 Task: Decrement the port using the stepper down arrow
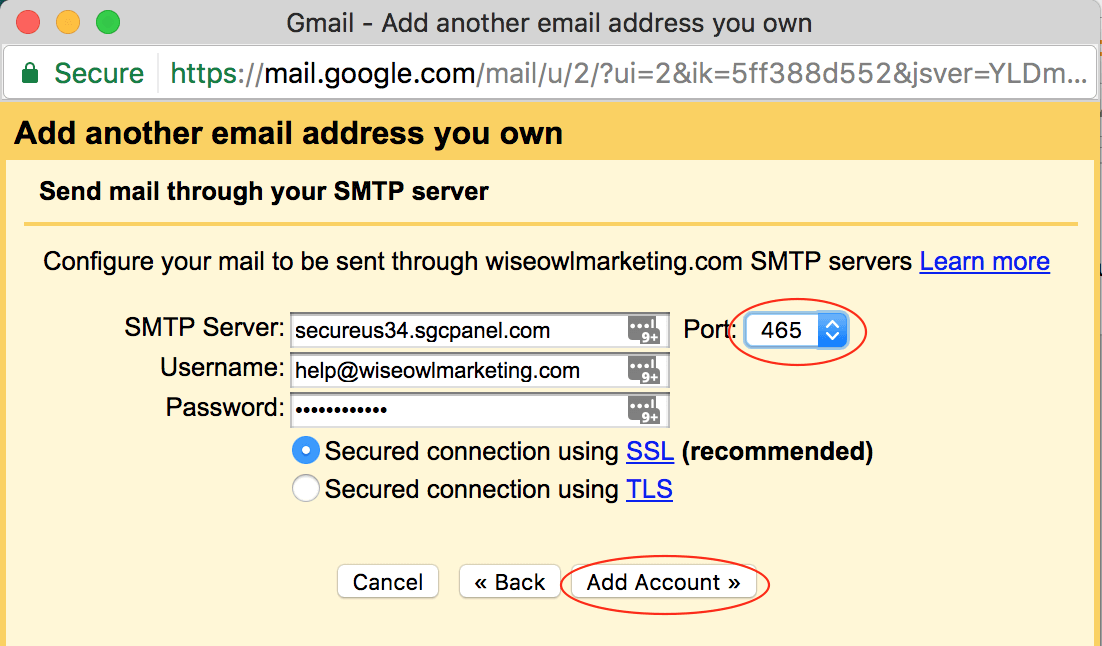click(832, 336)
